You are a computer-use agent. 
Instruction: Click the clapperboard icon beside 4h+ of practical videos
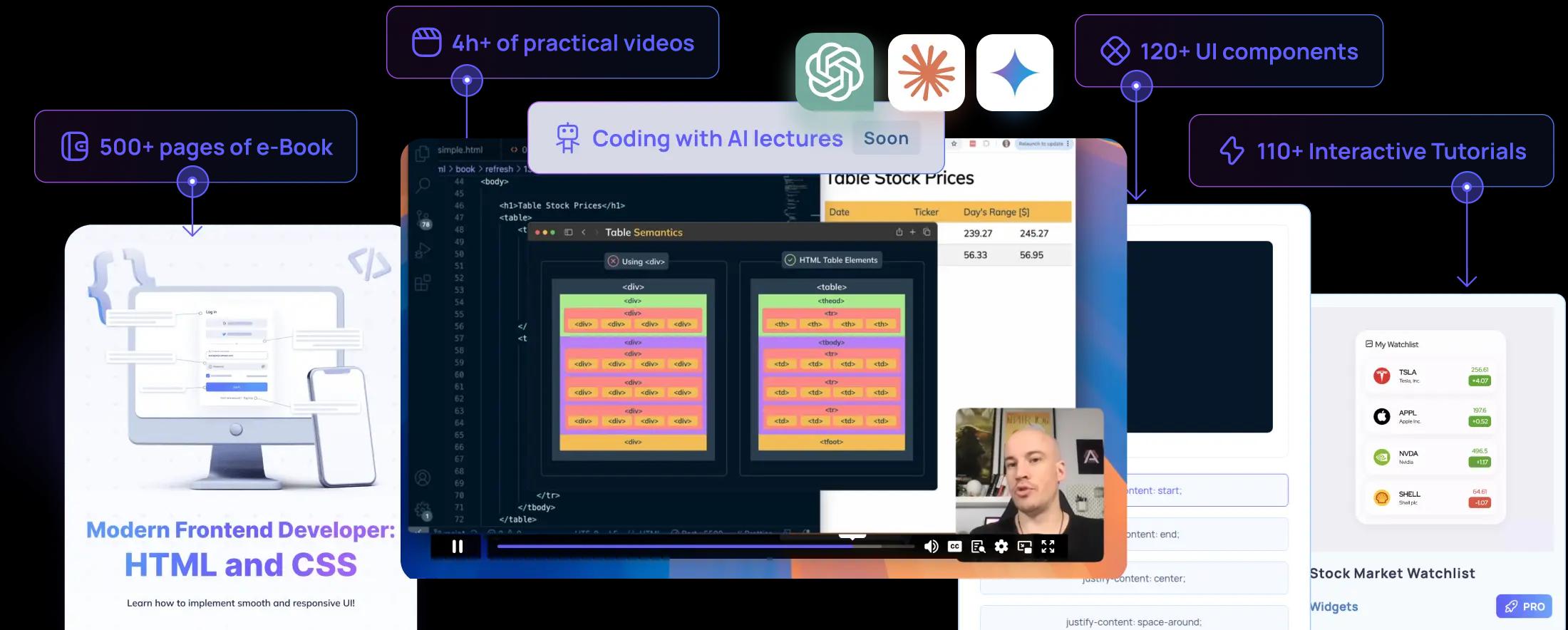pyautogui.click(x=426, y=42)
